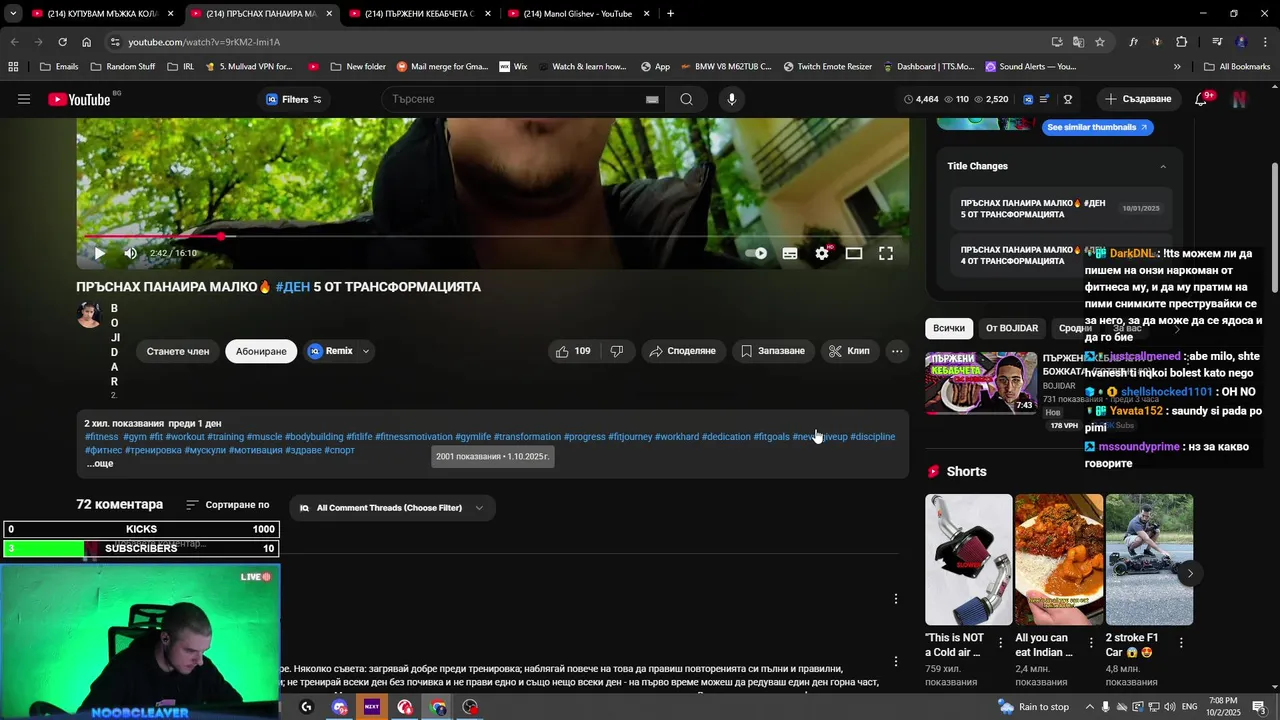This screenshot has height=720, width=1280.
Task: Close the Manol Glishev tab
Action: click(646, 14)
